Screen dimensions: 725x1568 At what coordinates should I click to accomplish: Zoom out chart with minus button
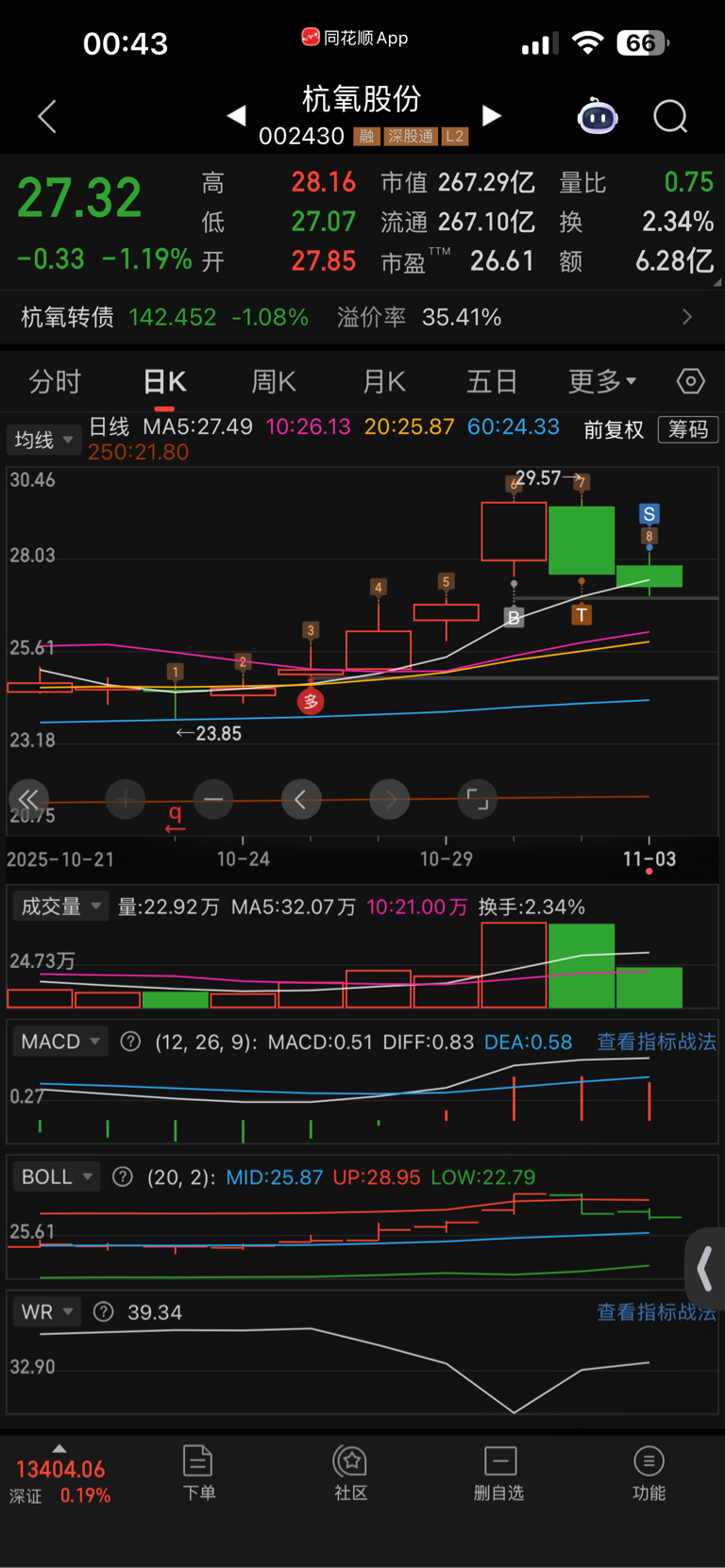[213, 800]
